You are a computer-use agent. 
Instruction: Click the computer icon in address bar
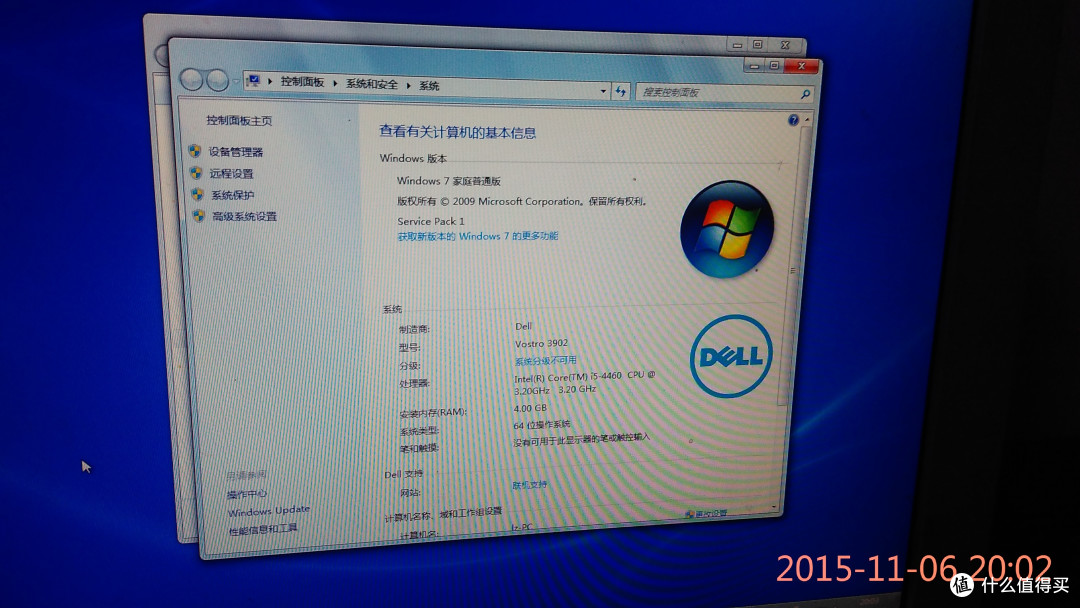click(253, 81)
